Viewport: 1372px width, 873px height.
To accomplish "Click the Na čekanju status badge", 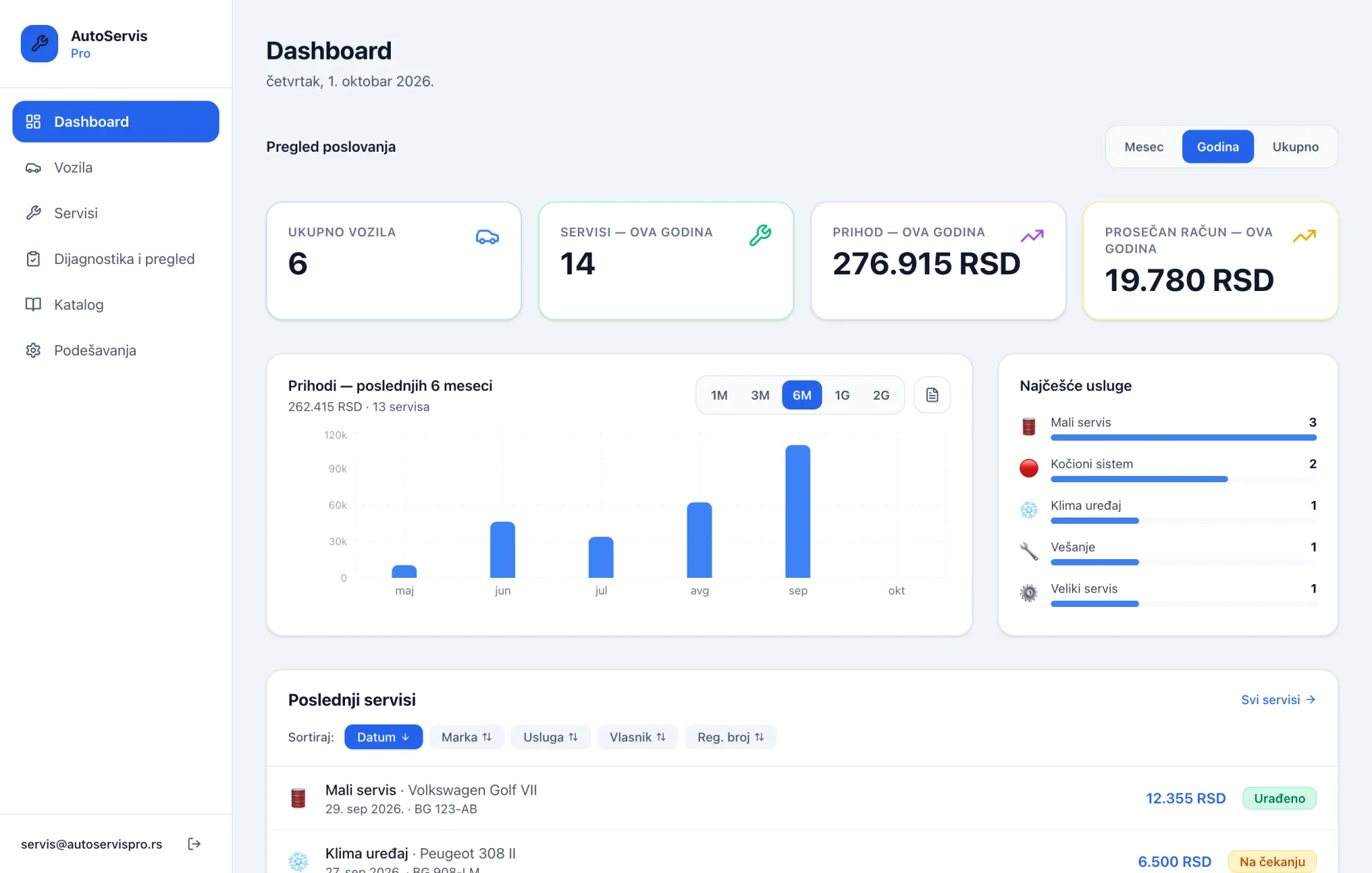I will [1272, 862].
